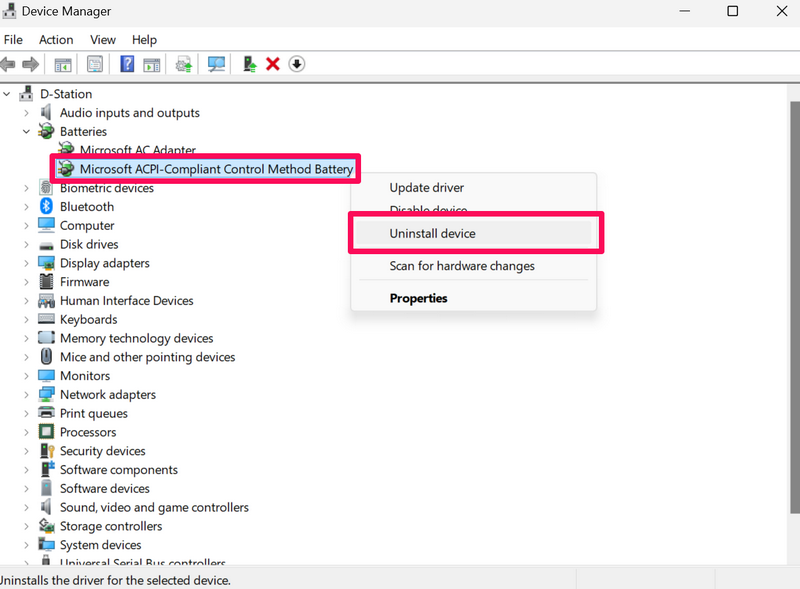The height and width of the screenshot is (589, 800).
Task: Click the Show/Hide console tree icon
Action: click(x=63, y=64)
